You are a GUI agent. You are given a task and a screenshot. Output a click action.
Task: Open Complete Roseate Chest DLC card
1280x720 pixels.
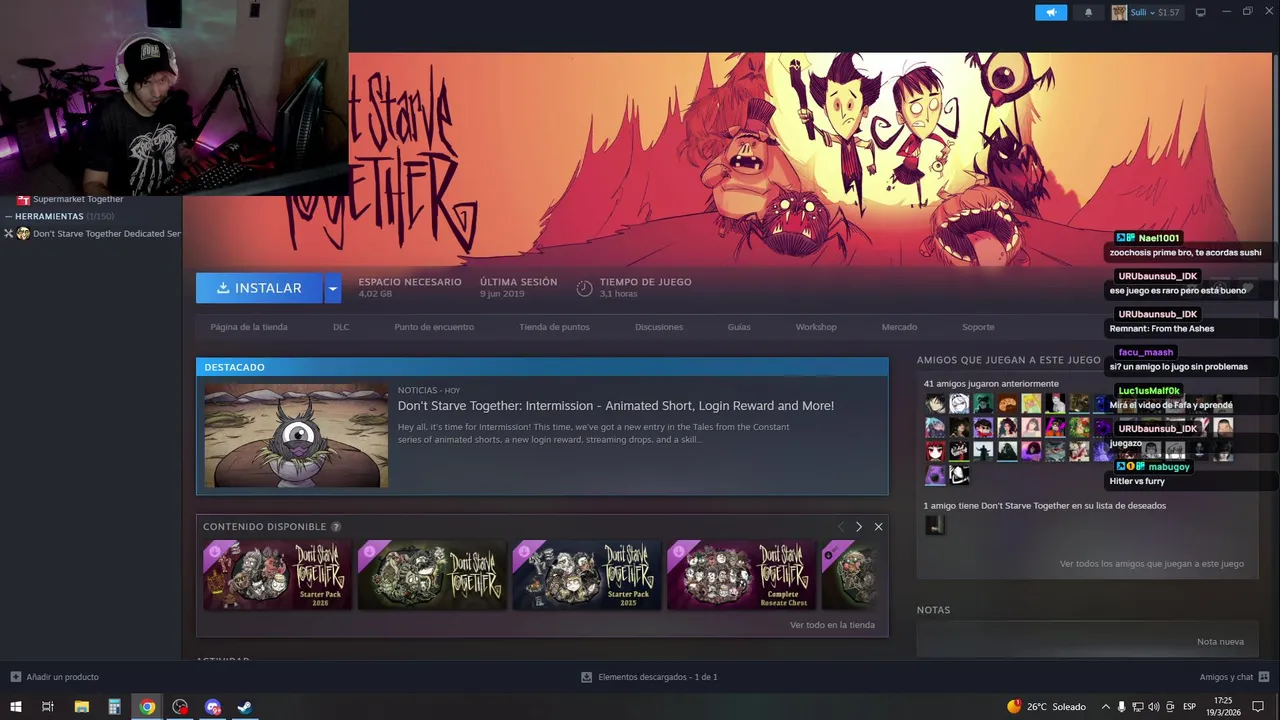741,575
